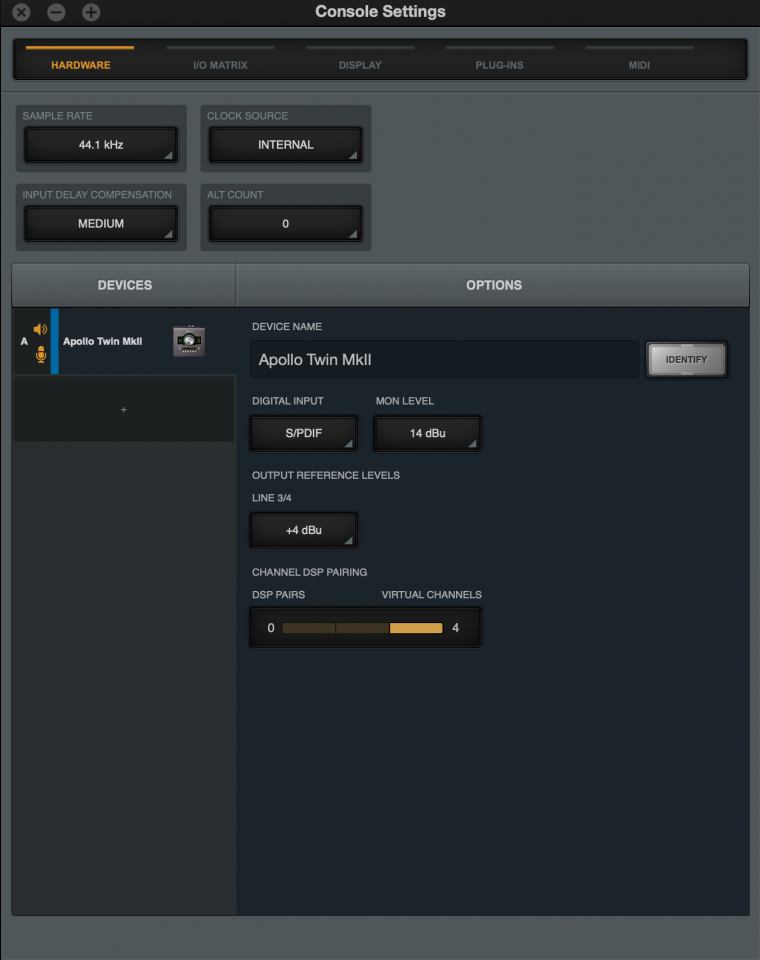
Task: Close the Console Settings window
Action: coord(21,12)
